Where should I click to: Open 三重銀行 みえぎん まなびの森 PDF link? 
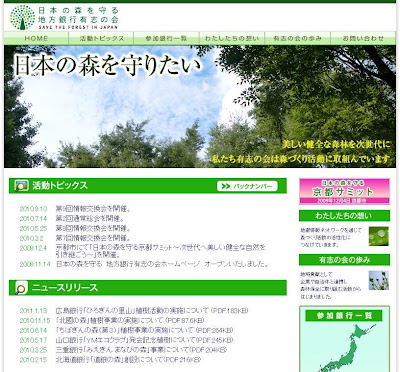tap(141, 350)
